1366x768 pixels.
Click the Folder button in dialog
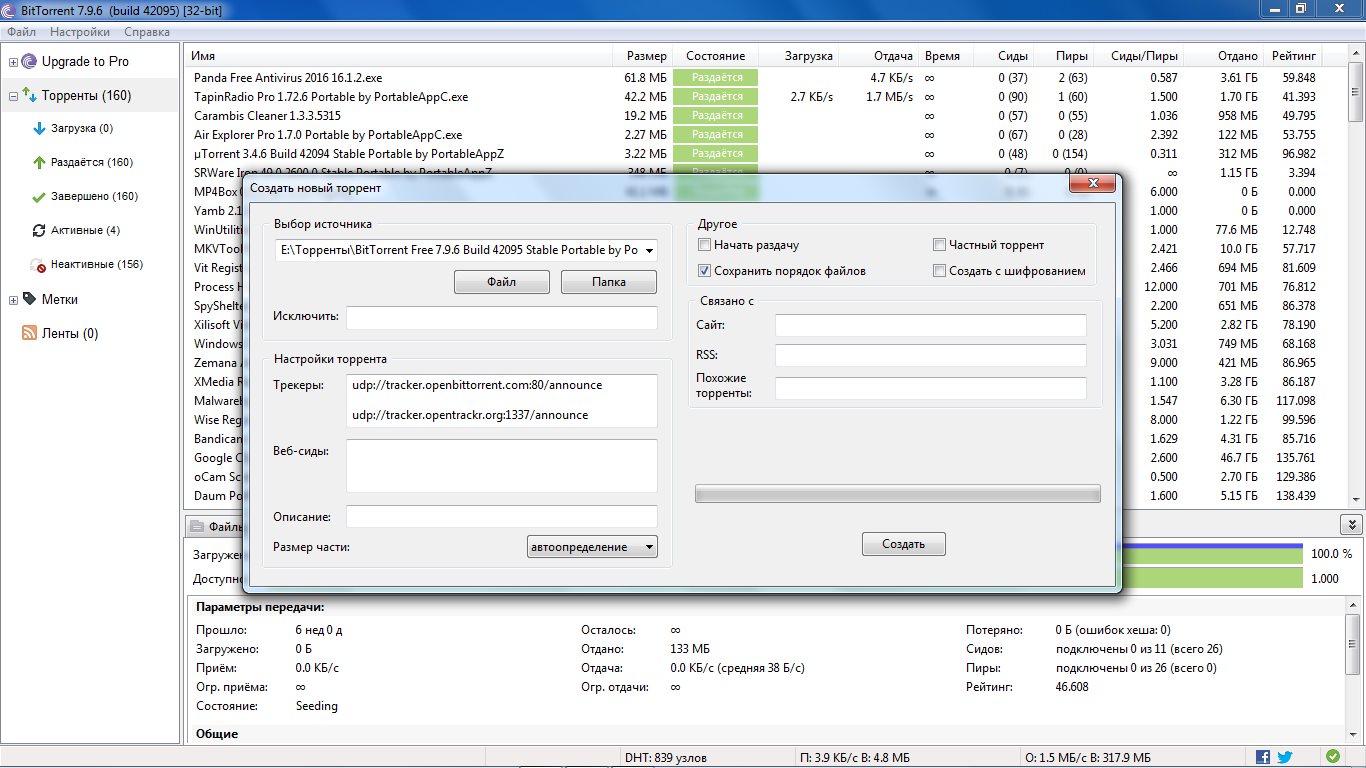click(x=609, y=282)
